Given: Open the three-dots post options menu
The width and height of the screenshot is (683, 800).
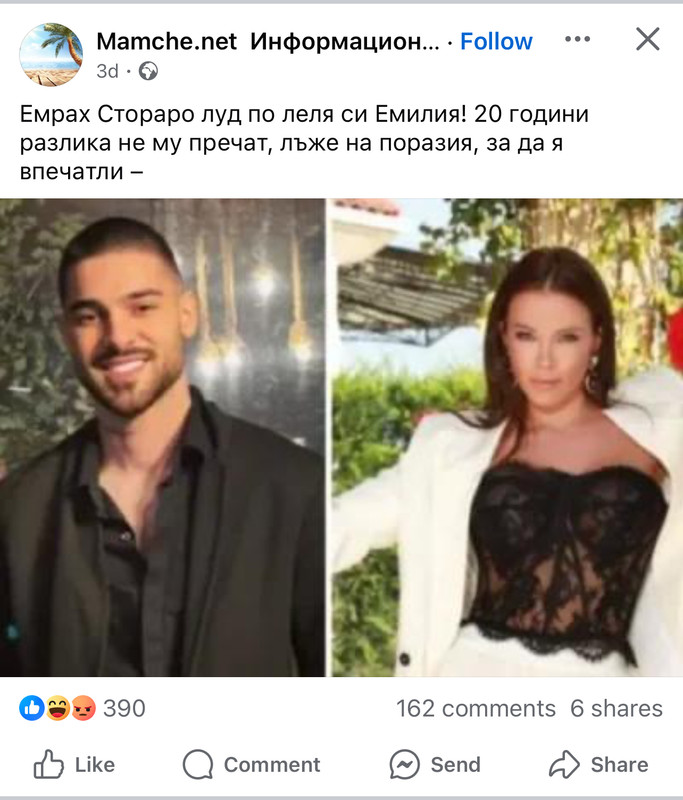Looking at the screenshot, I should pyautogui.click(x=577, y=39).
